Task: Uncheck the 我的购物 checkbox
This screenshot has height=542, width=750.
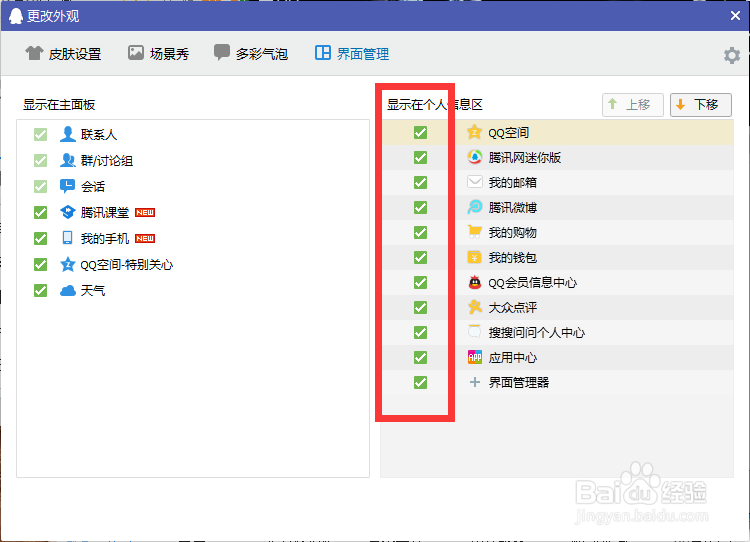Action: coord(420,232)
